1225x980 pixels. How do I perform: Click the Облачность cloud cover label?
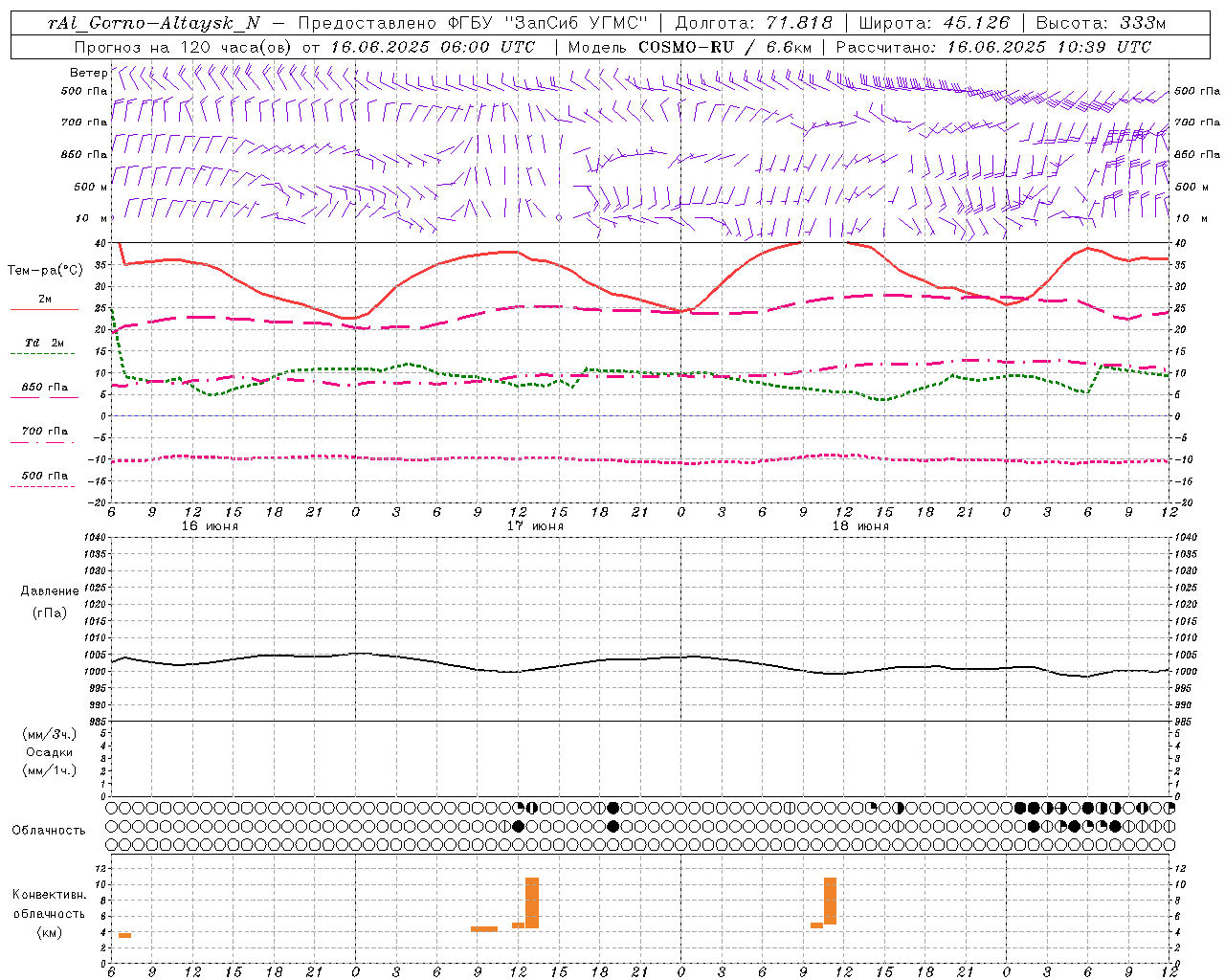[49, 830]
